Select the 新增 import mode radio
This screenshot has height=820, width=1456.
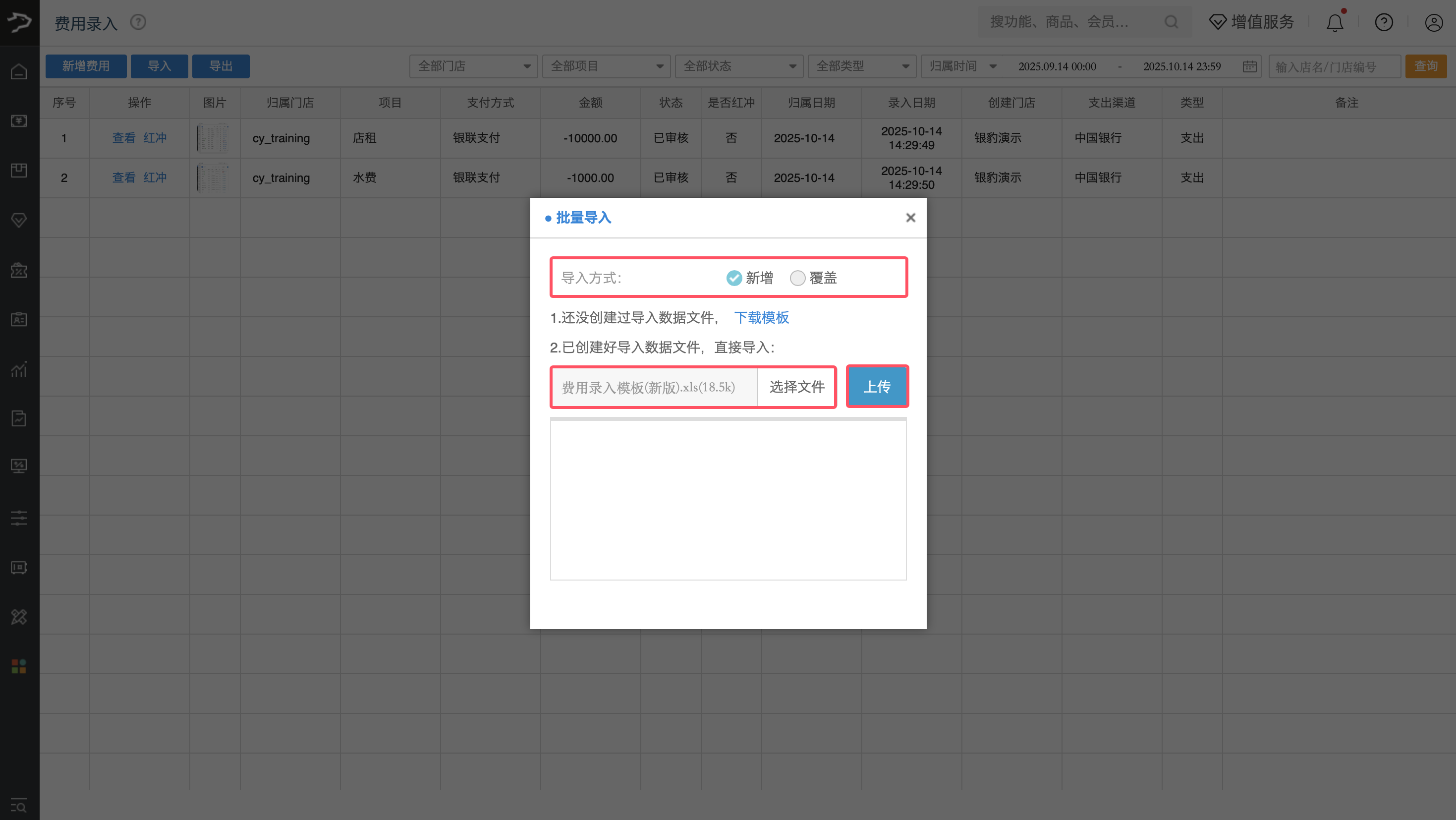coord(733,278)
